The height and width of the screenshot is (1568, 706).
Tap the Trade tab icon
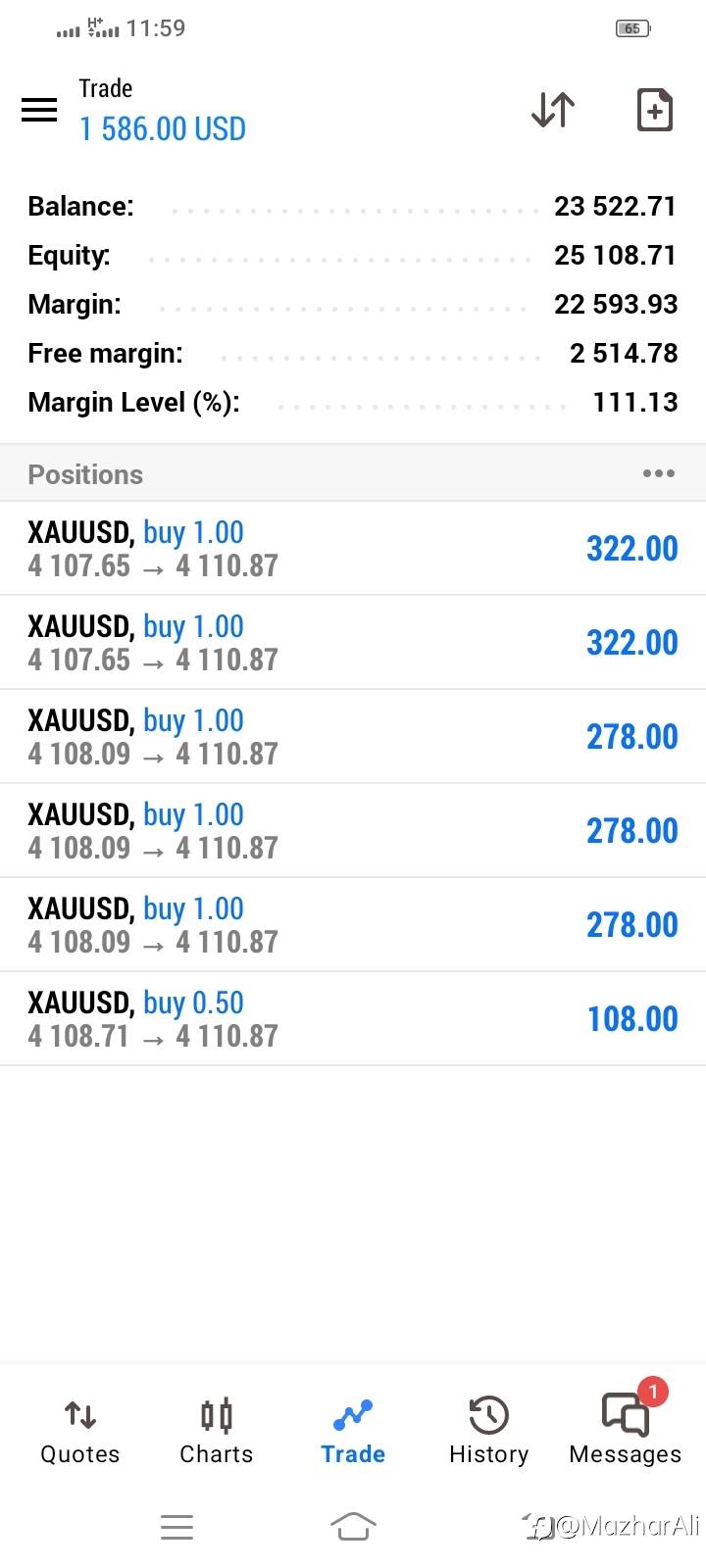[353, 1416]
